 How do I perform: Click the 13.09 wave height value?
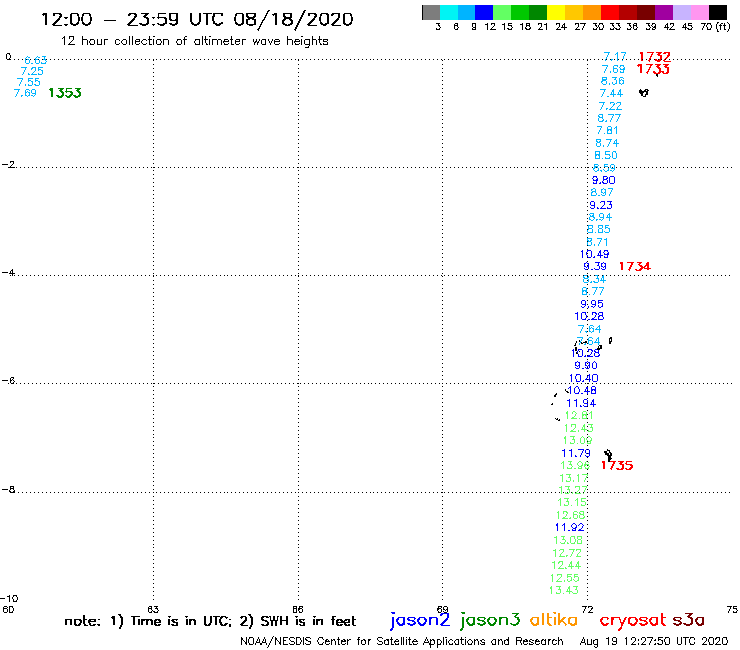(578, 440)
